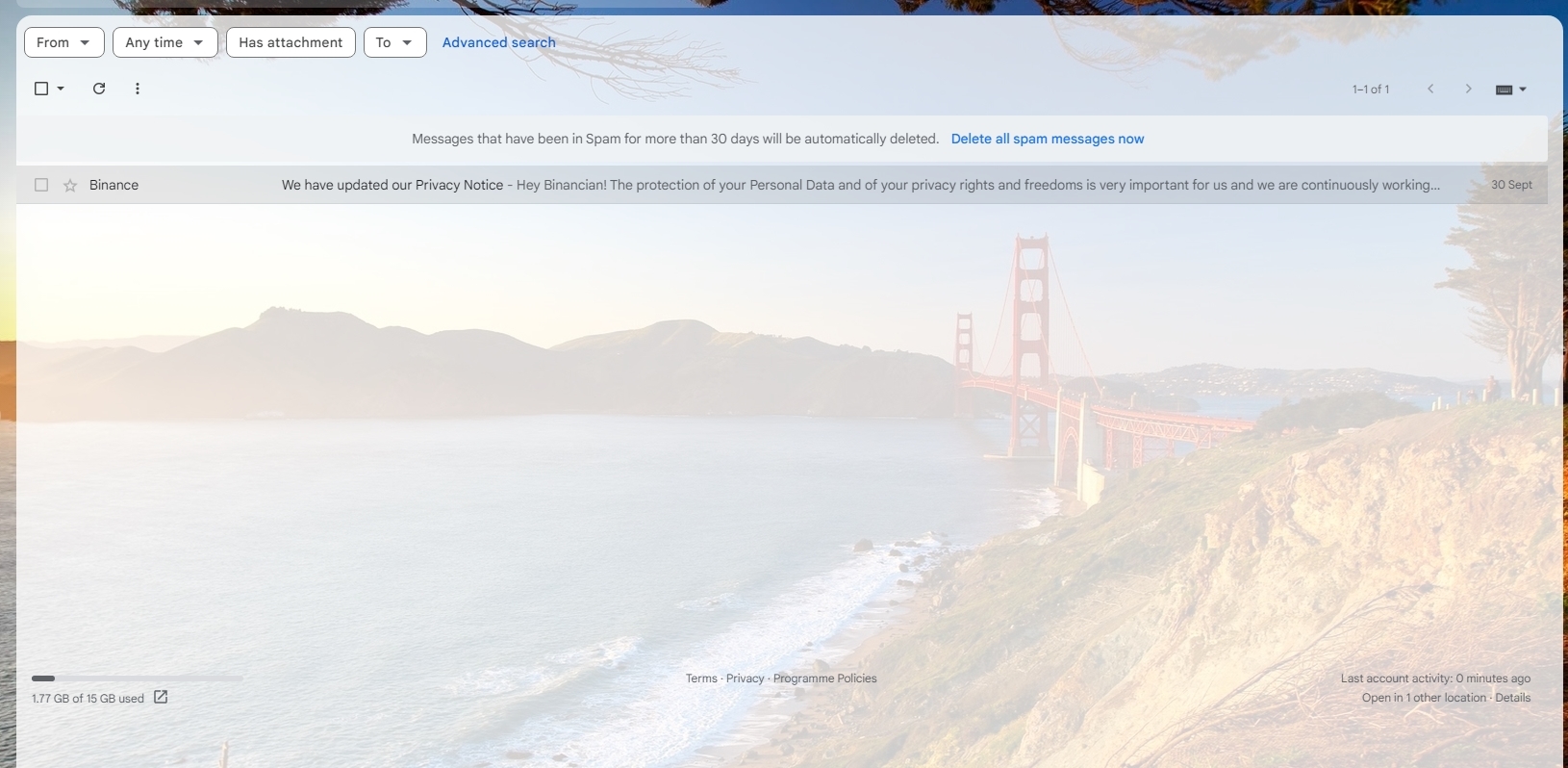Screen dimensions: 1568x768
Task: Open the Privacy link in footer
Action: (x=745, y=678)
